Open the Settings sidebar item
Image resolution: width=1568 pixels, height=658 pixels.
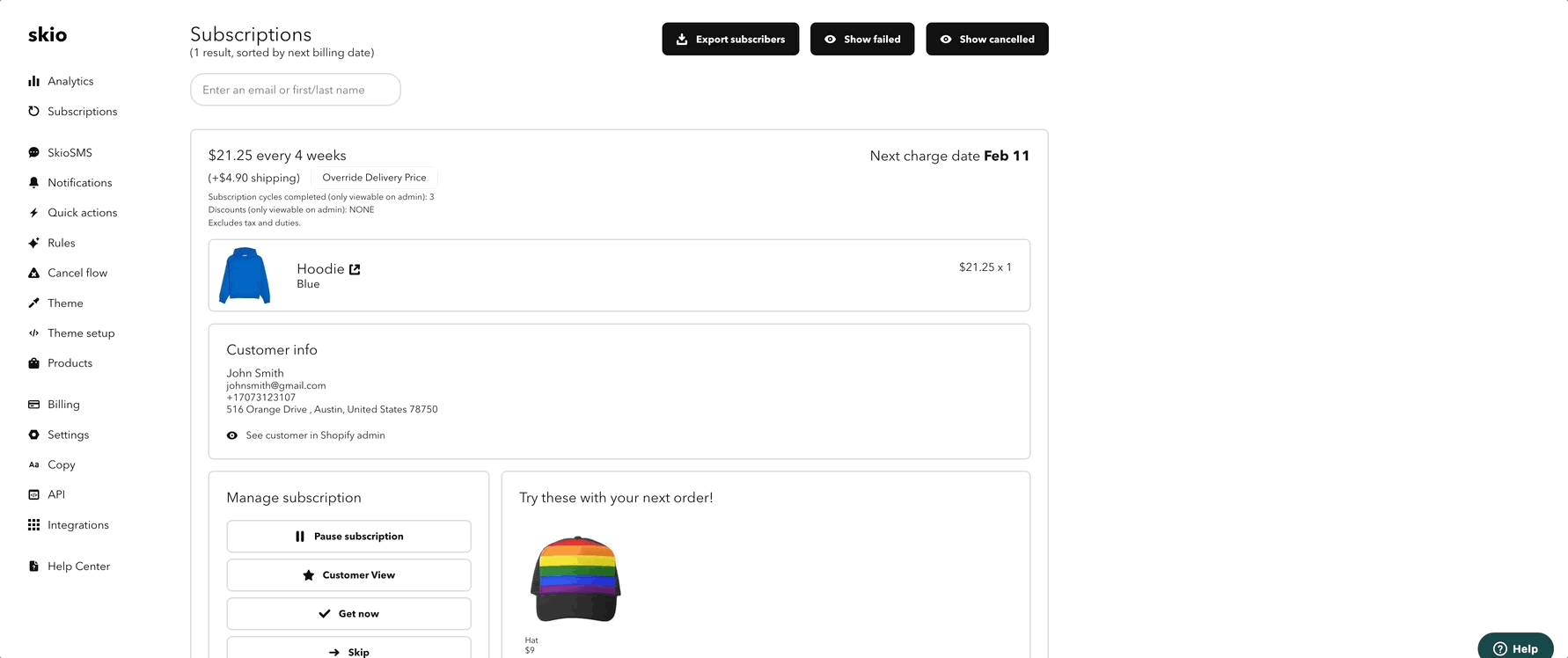pyautogui.click(x=68, y=435)
